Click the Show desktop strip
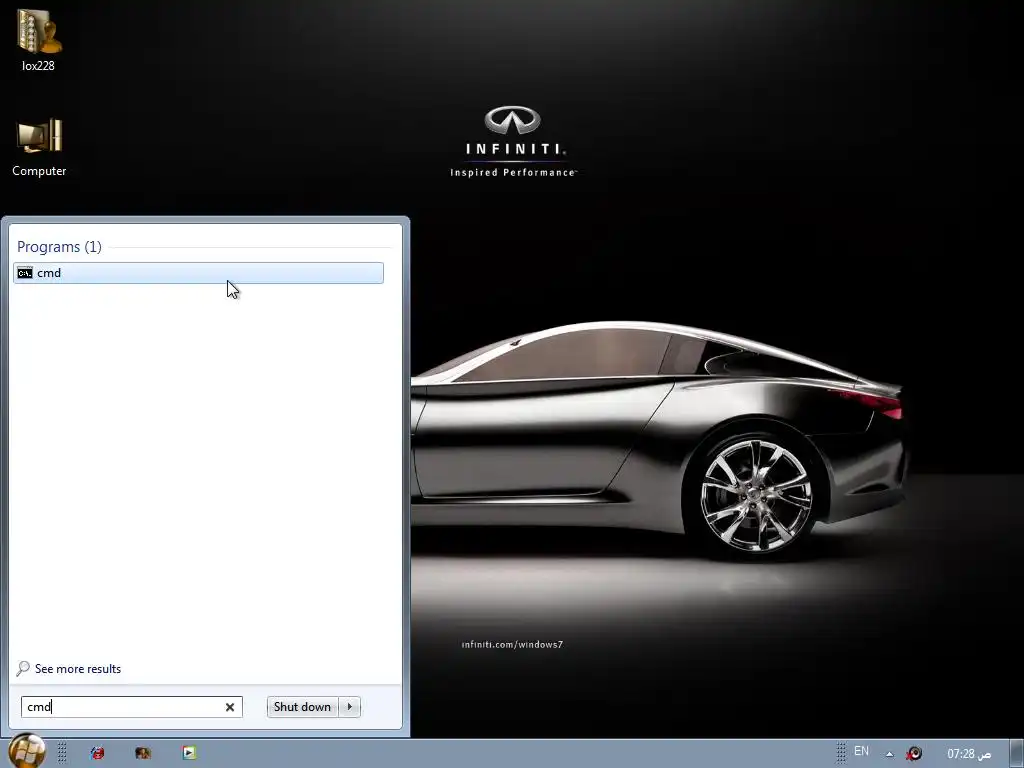Screen dimensions: 1024x768 (1017, 754)
